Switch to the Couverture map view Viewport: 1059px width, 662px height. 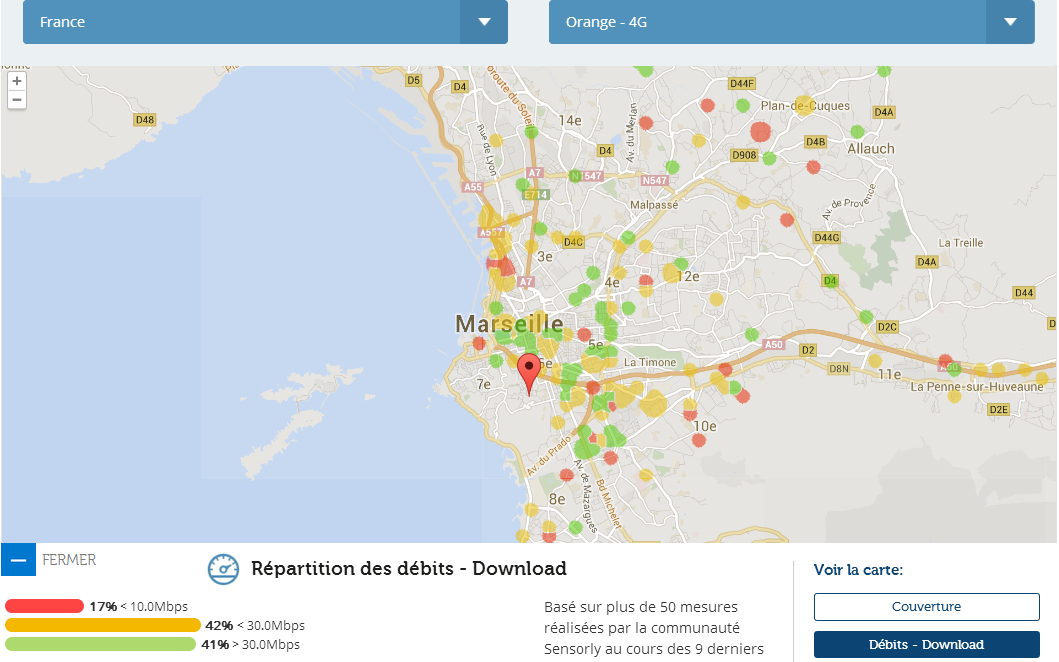(x=926, y=607)
